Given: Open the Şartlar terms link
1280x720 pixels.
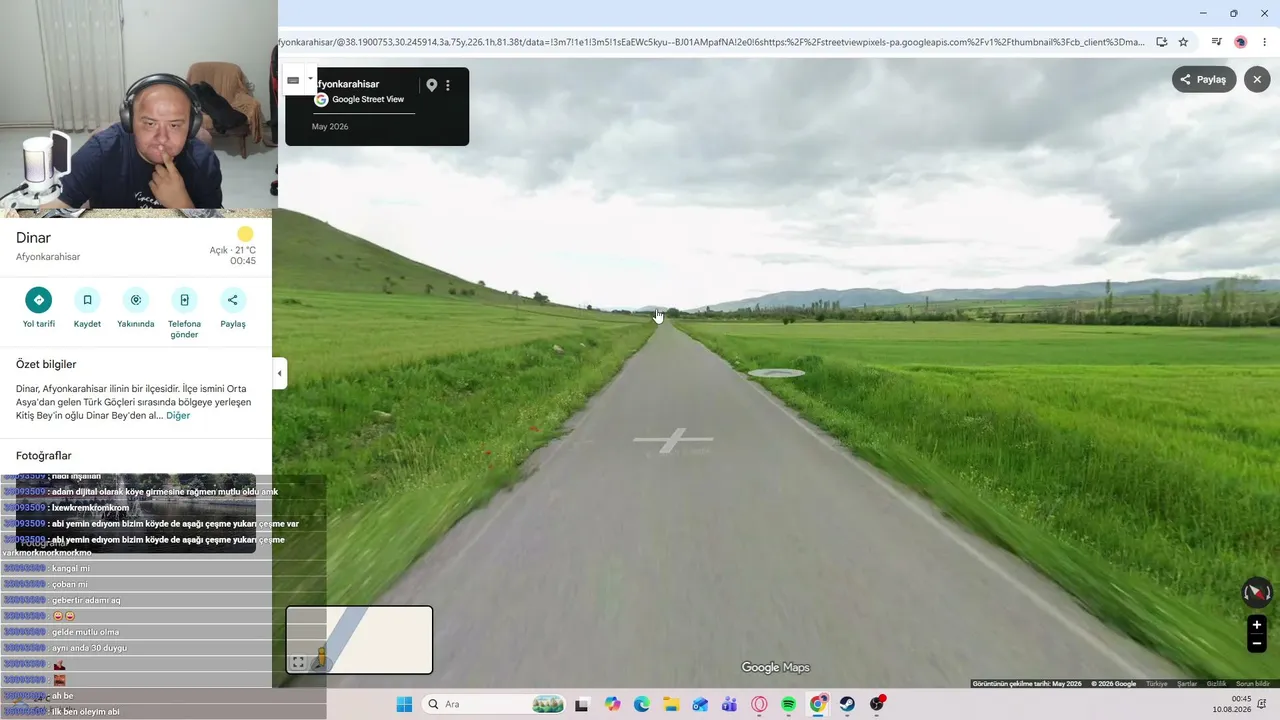Looking at the screenshot, I should pos(1187,684).
